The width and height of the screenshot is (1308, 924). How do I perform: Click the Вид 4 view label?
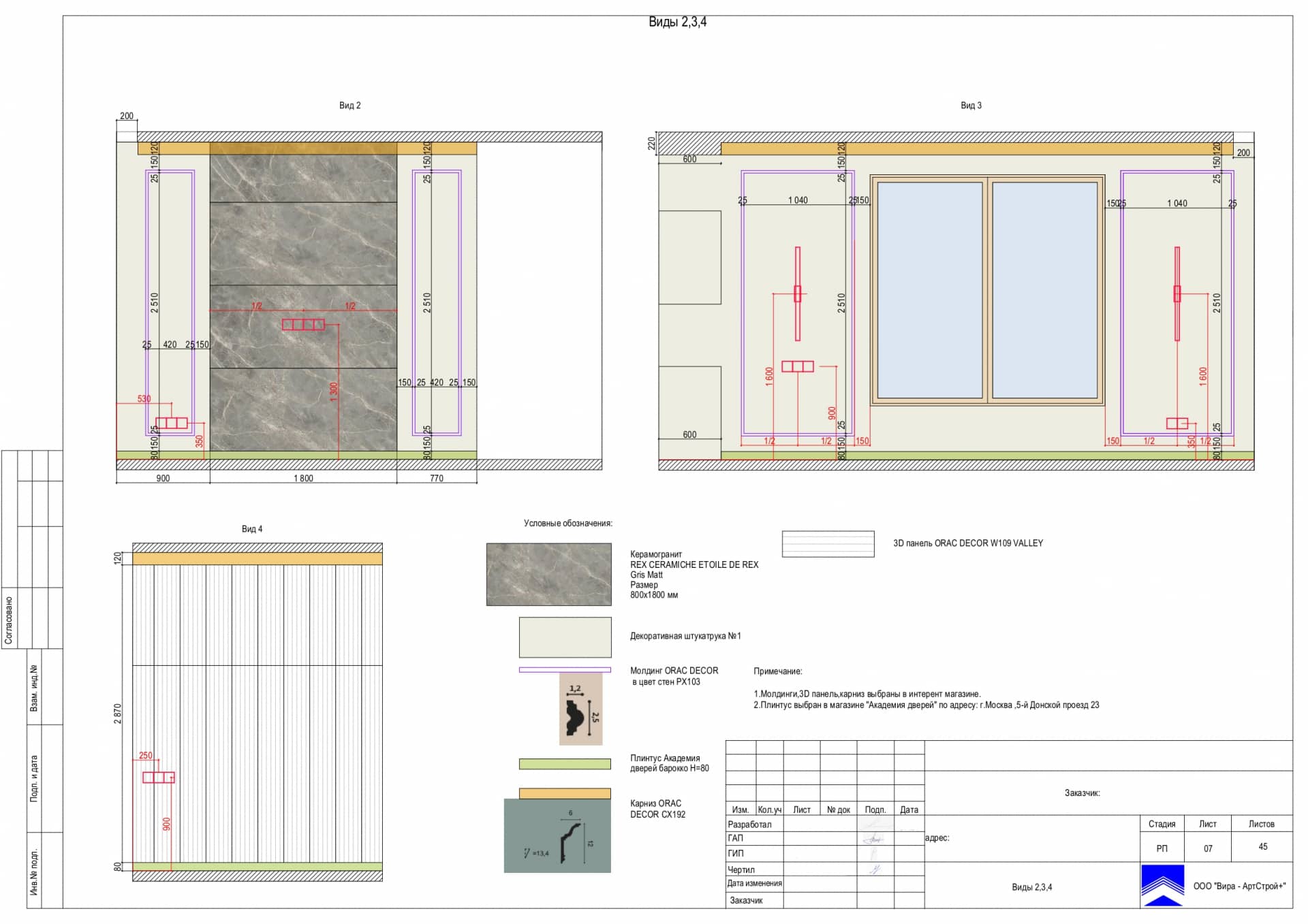coord(251,529)
